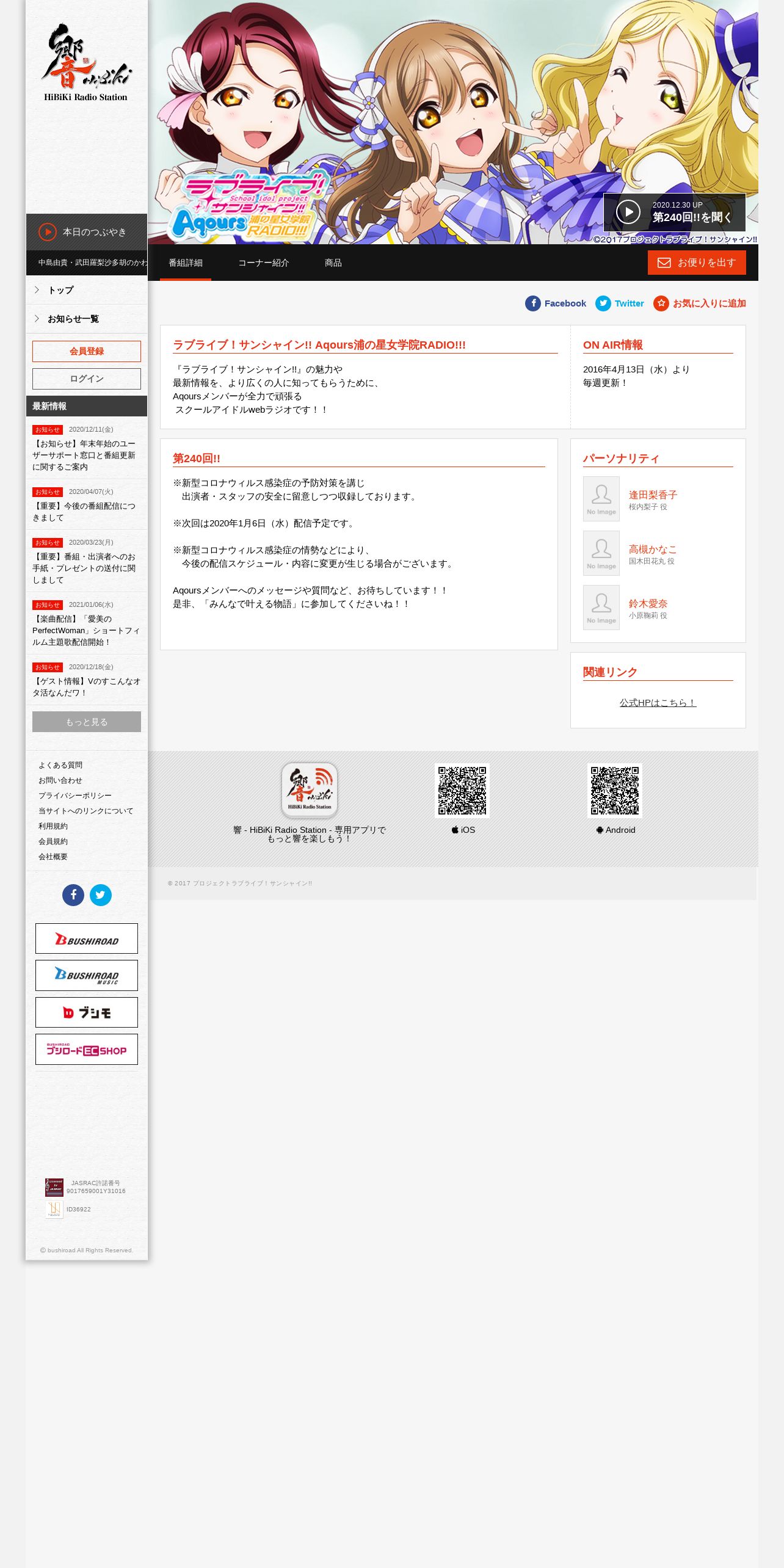Viewport: 784px width, 1568px height.
Task: Click the round Facebook icon in the sidebar
Action: point(73,895)
